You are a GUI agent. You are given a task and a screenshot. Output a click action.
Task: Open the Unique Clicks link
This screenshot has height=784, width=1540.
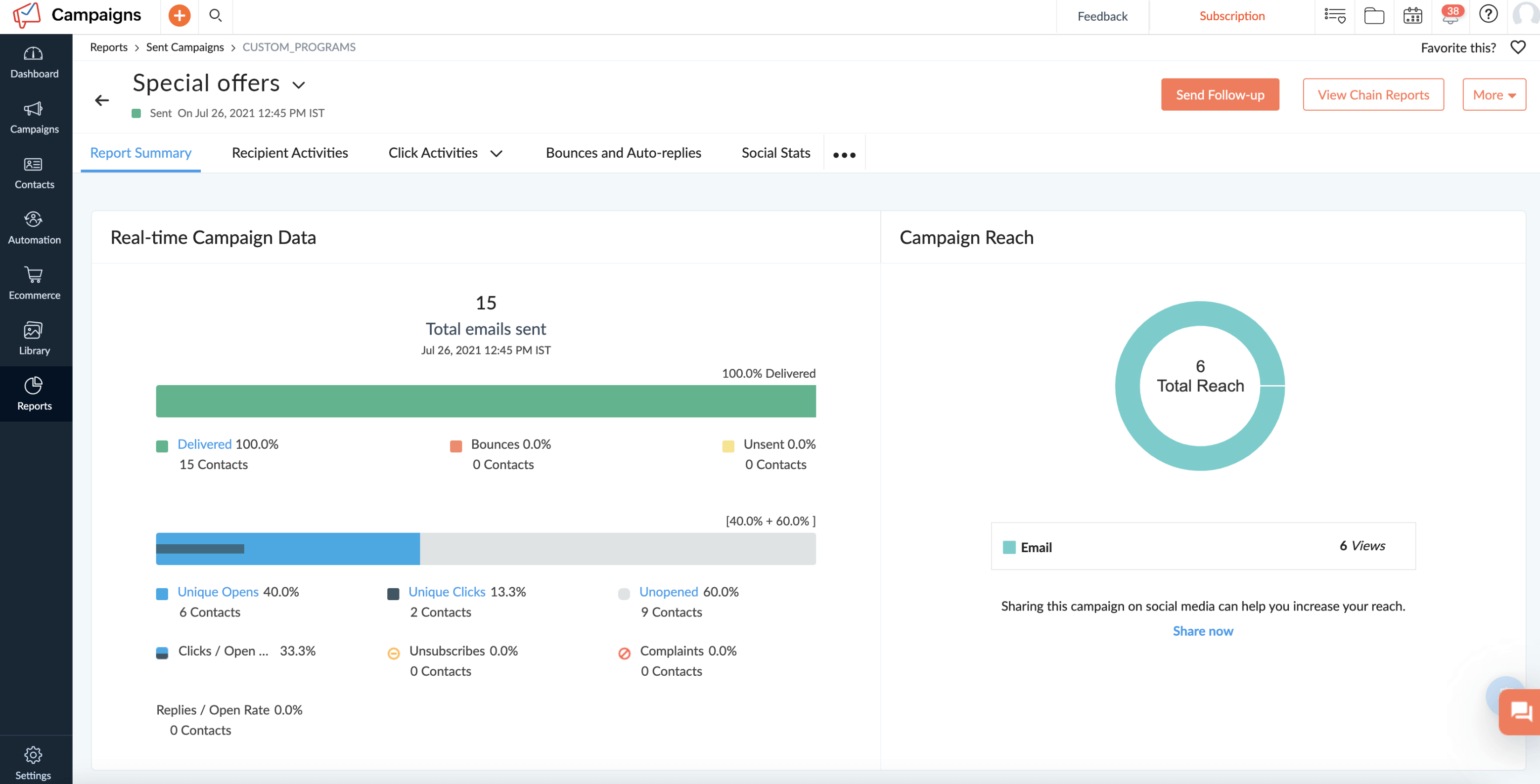click(x=447, y=592)
